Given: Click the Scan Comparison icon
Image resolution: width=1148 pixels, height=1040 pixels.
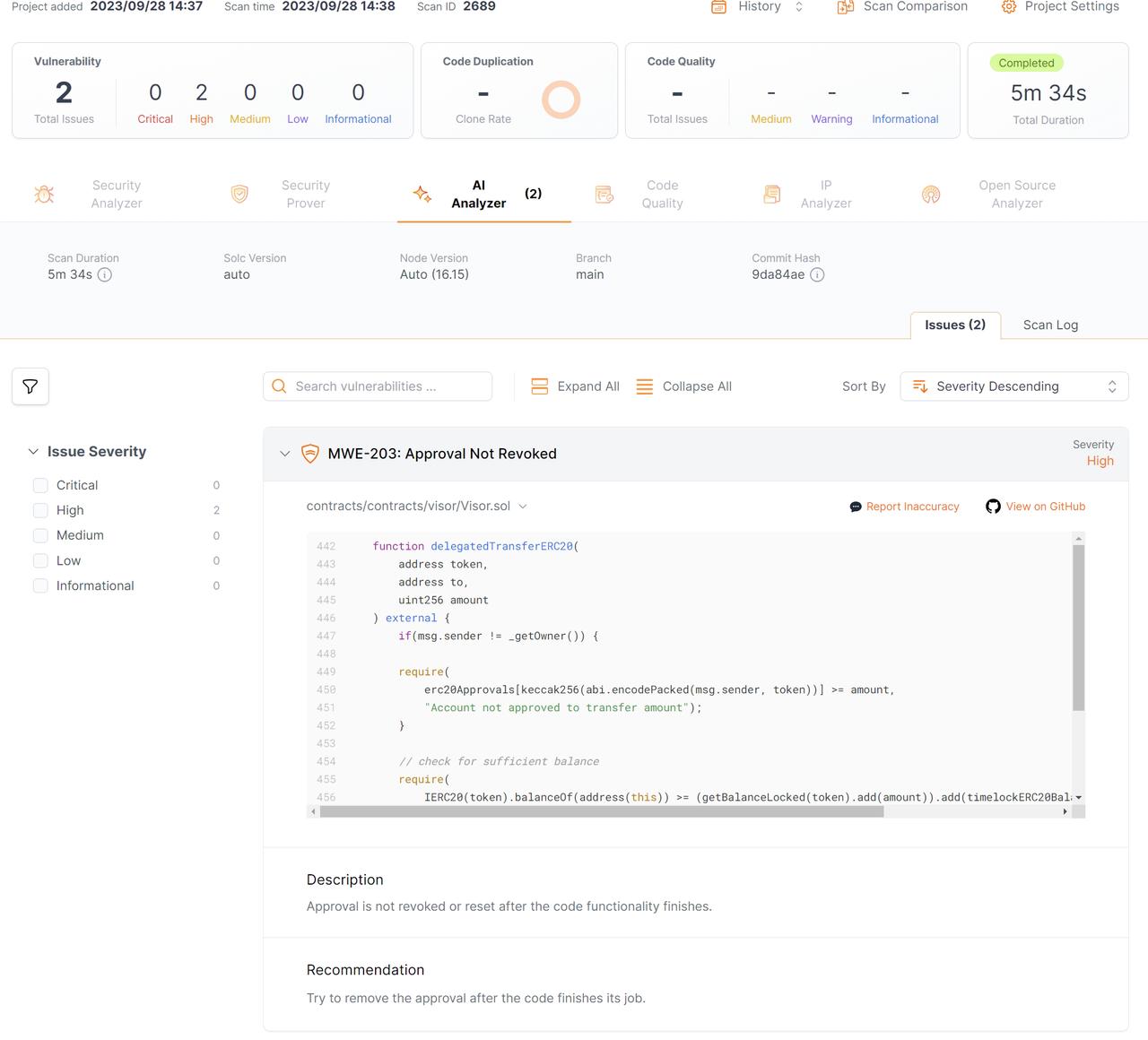Looking at the screenshot, I should 845,6.
